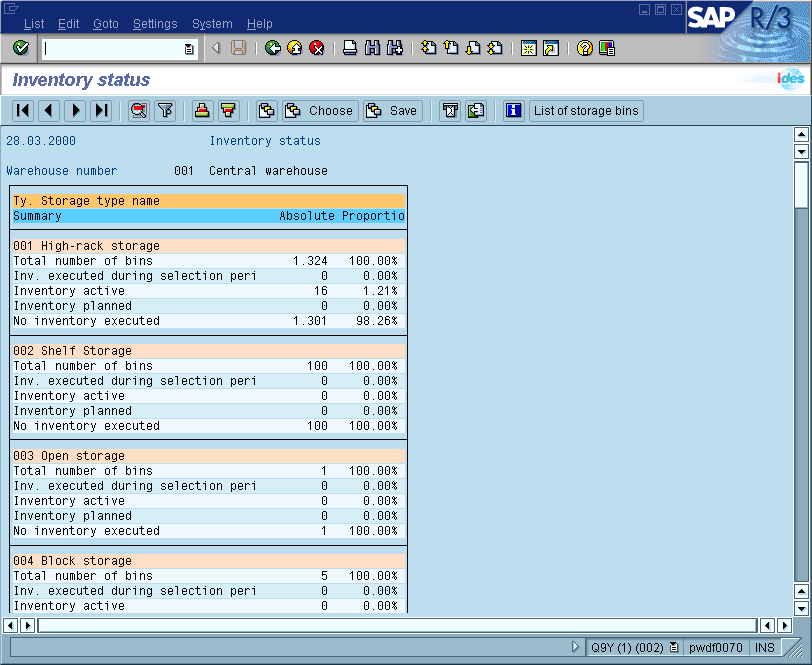Click into the command input field
812x665 pixels.
112,48
